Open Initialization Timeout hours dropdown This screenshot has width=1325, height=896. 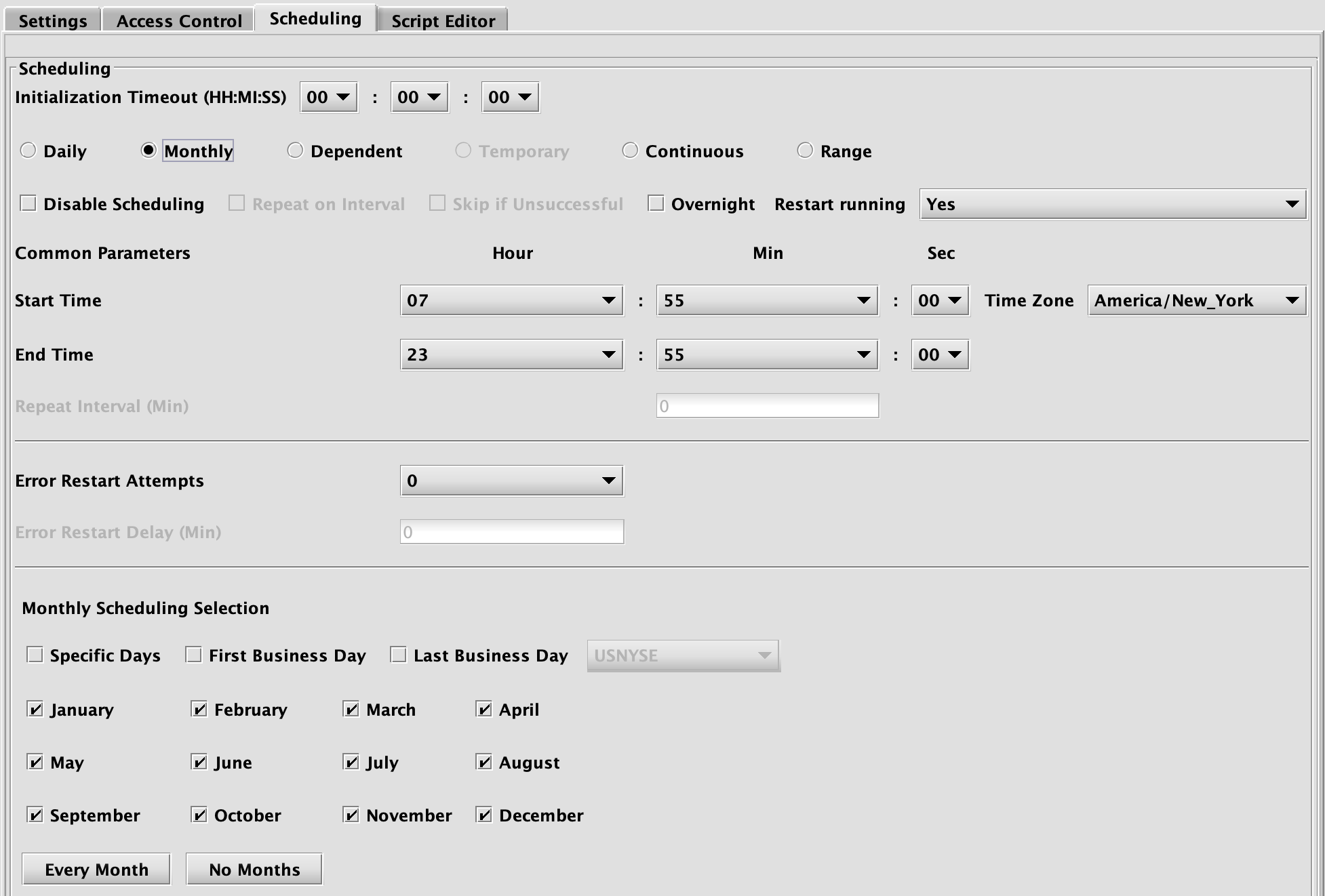click(x=328, y=97)
